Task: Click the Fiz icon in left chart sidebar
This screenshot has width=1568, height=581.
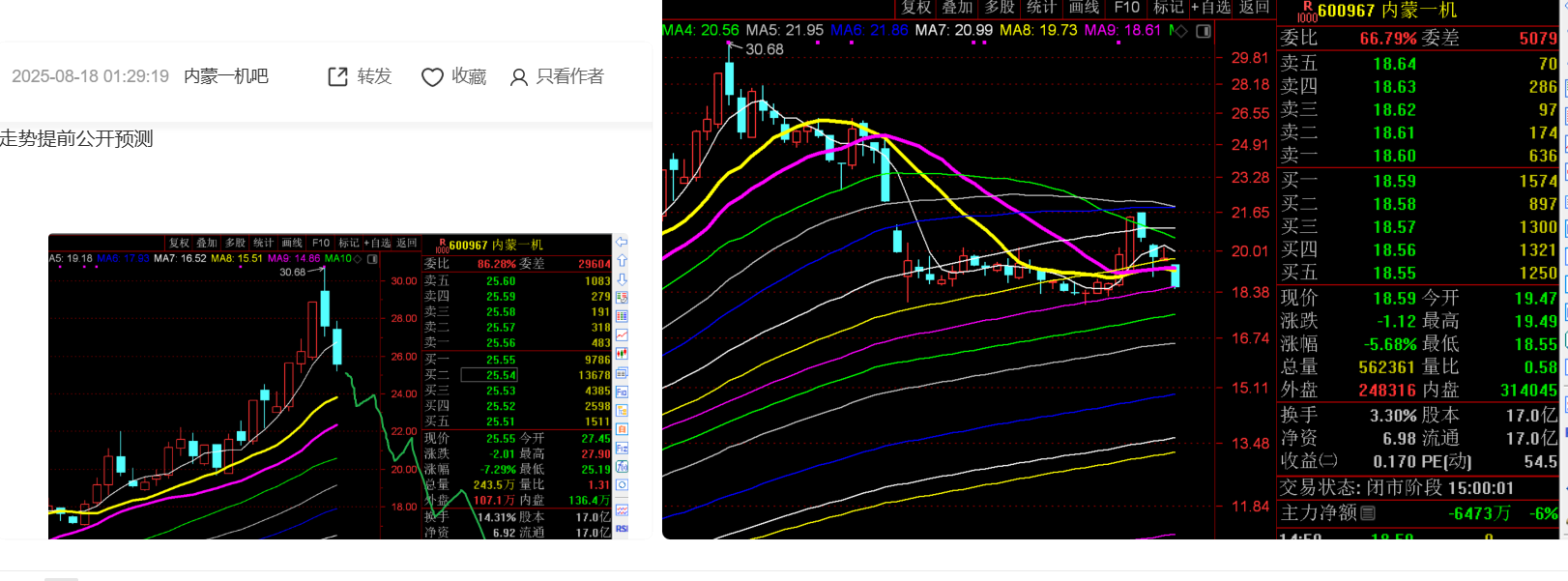Action: pos(622,448)
